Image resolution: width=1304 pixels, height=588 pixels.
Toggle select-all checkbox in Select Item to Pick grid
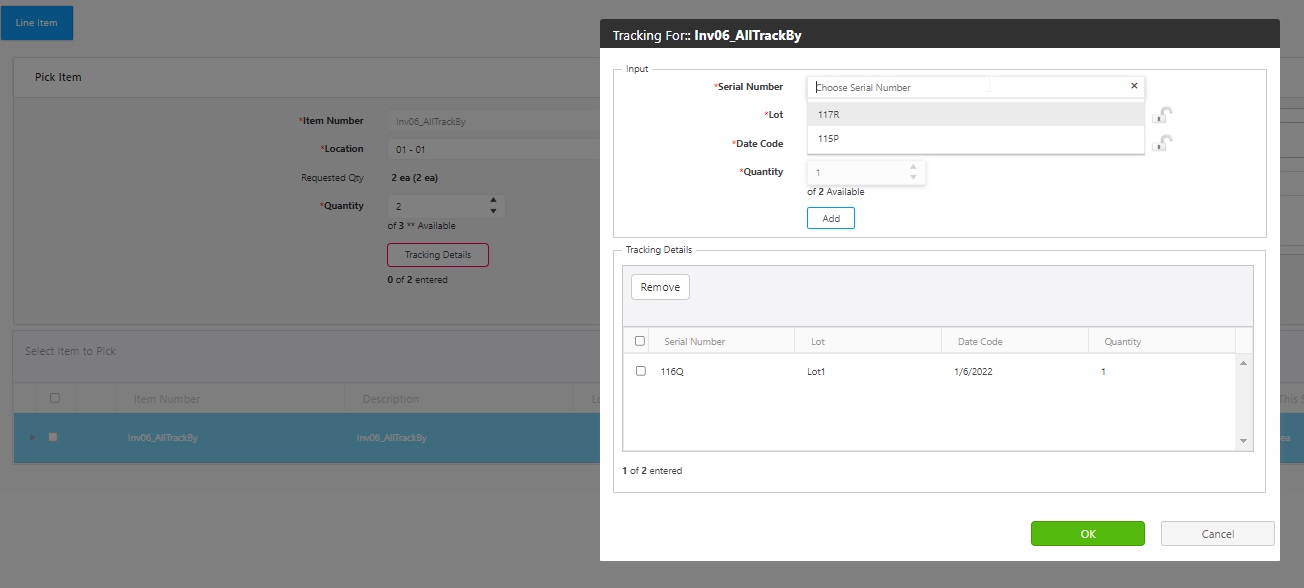coord(55,398)
